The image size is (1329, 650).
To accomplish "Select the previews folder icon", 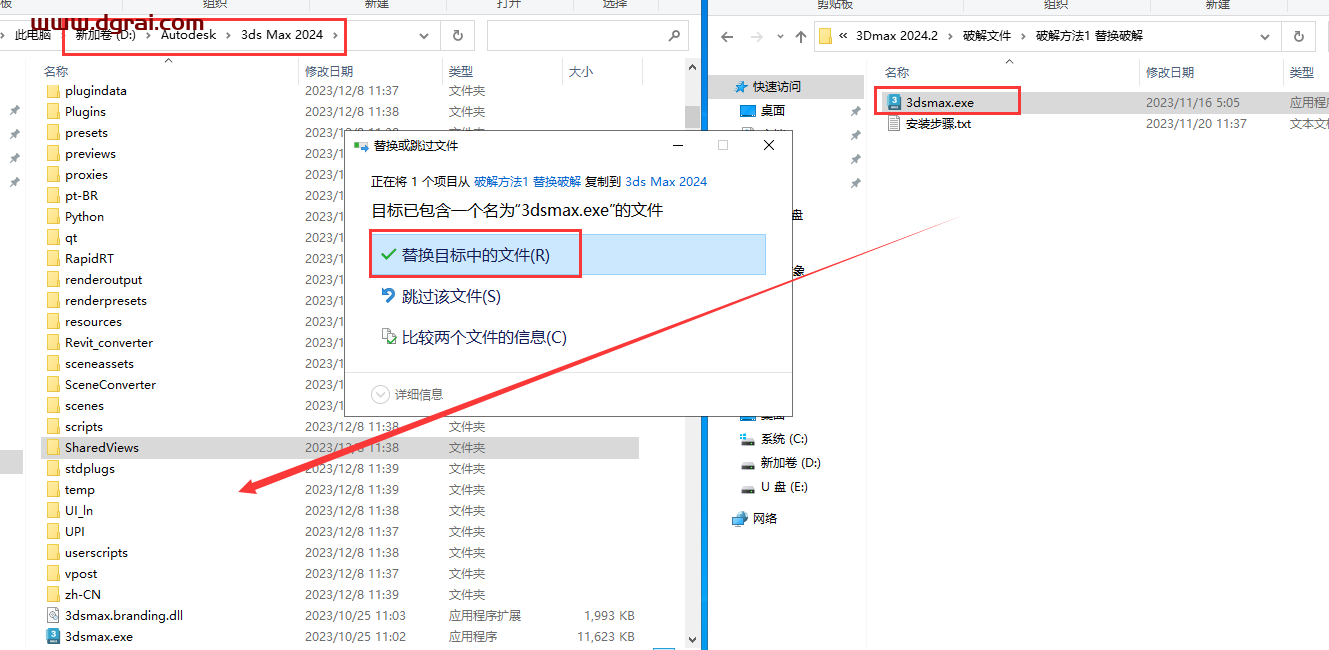I will click(54, 153).
